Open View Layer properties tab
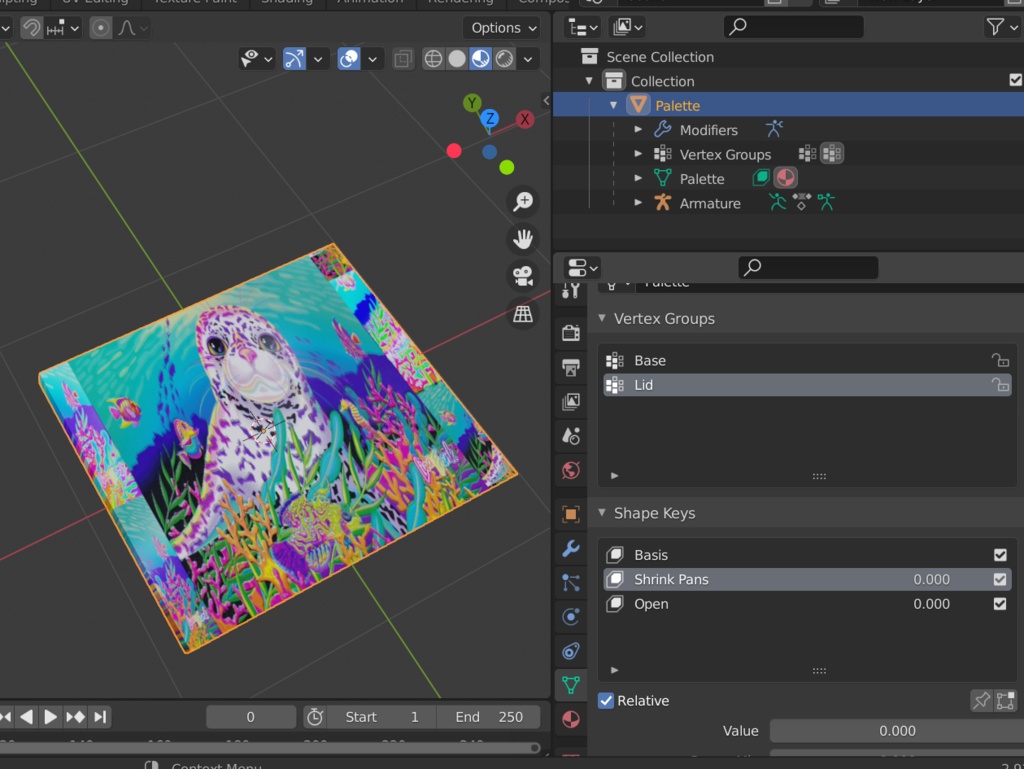1024x769 pixels. (x=571, y=401)
